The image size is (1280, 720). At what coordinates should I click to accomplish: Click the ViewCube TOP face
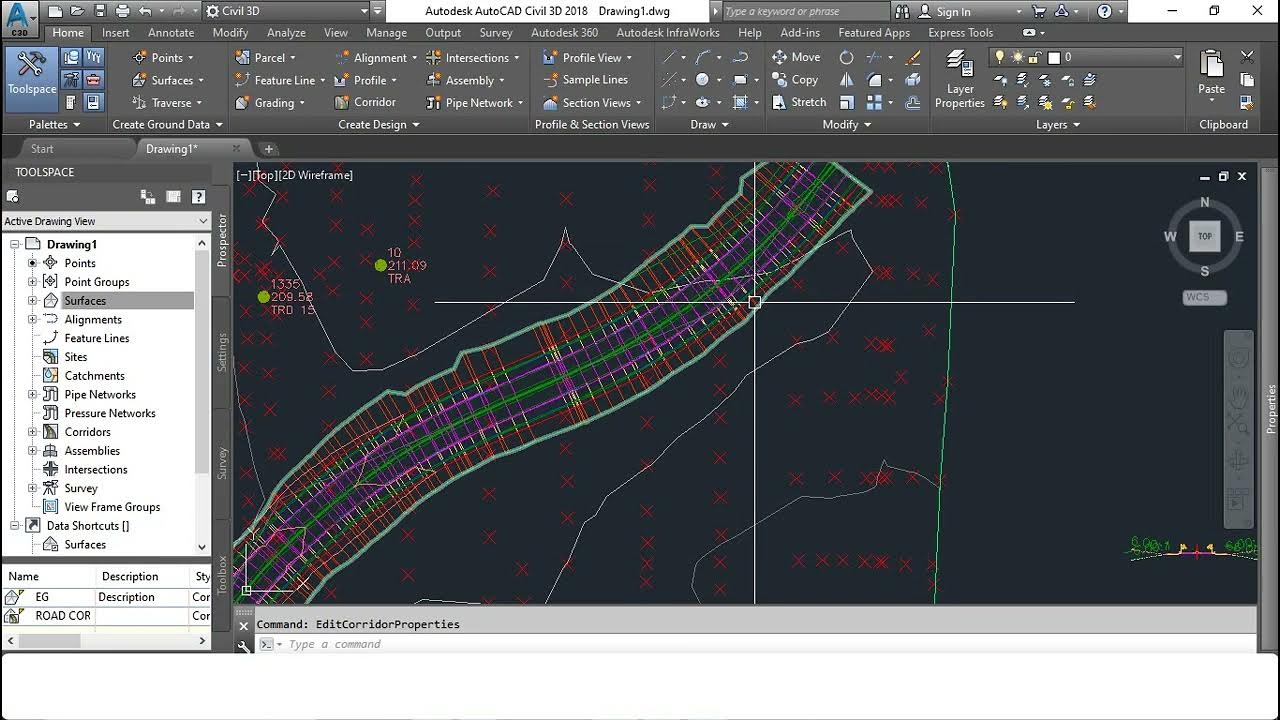click(1204, 237)
